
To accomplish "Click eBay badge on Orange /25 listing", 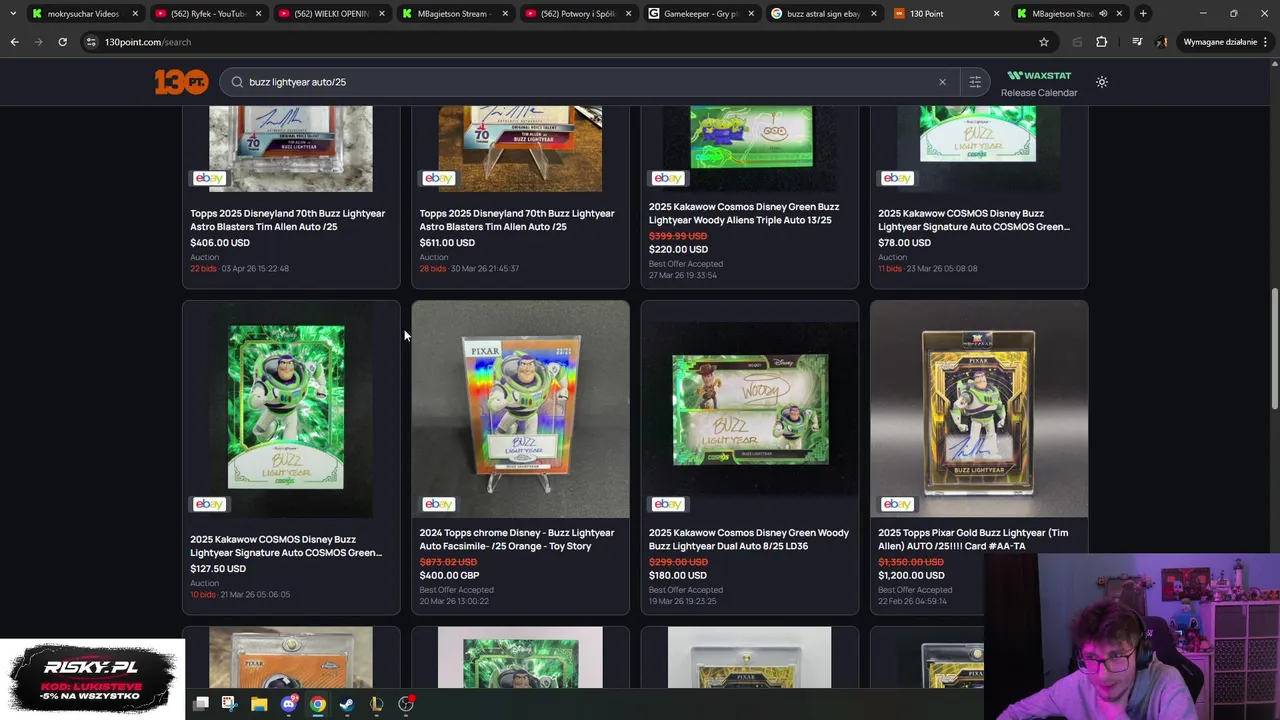I will coord(438,504).
